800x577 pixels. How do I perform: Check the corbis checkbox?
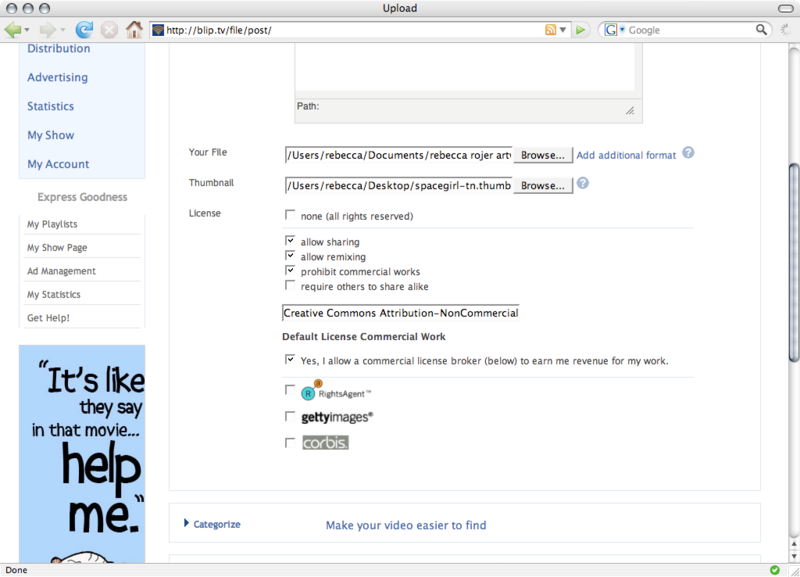click(290, 443)
